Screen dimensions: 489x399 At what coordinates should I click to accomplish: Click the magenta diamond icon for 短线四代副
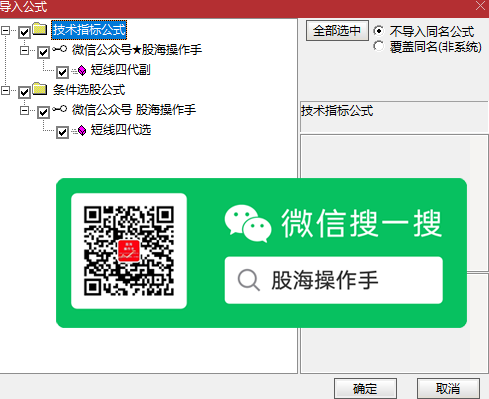(x=81, y=71)
